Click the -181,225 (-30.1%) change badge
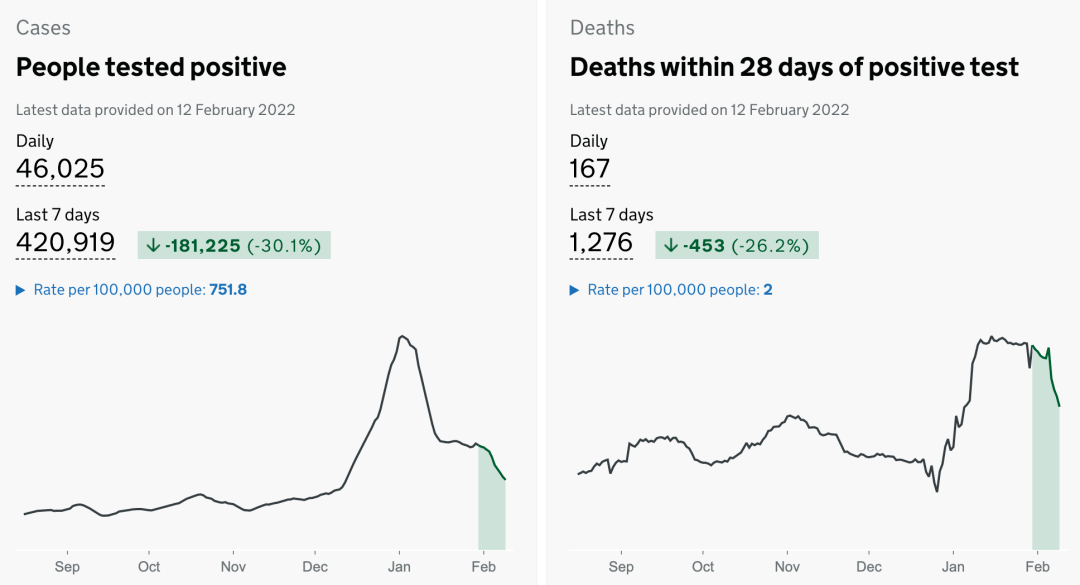 [234, 245]
